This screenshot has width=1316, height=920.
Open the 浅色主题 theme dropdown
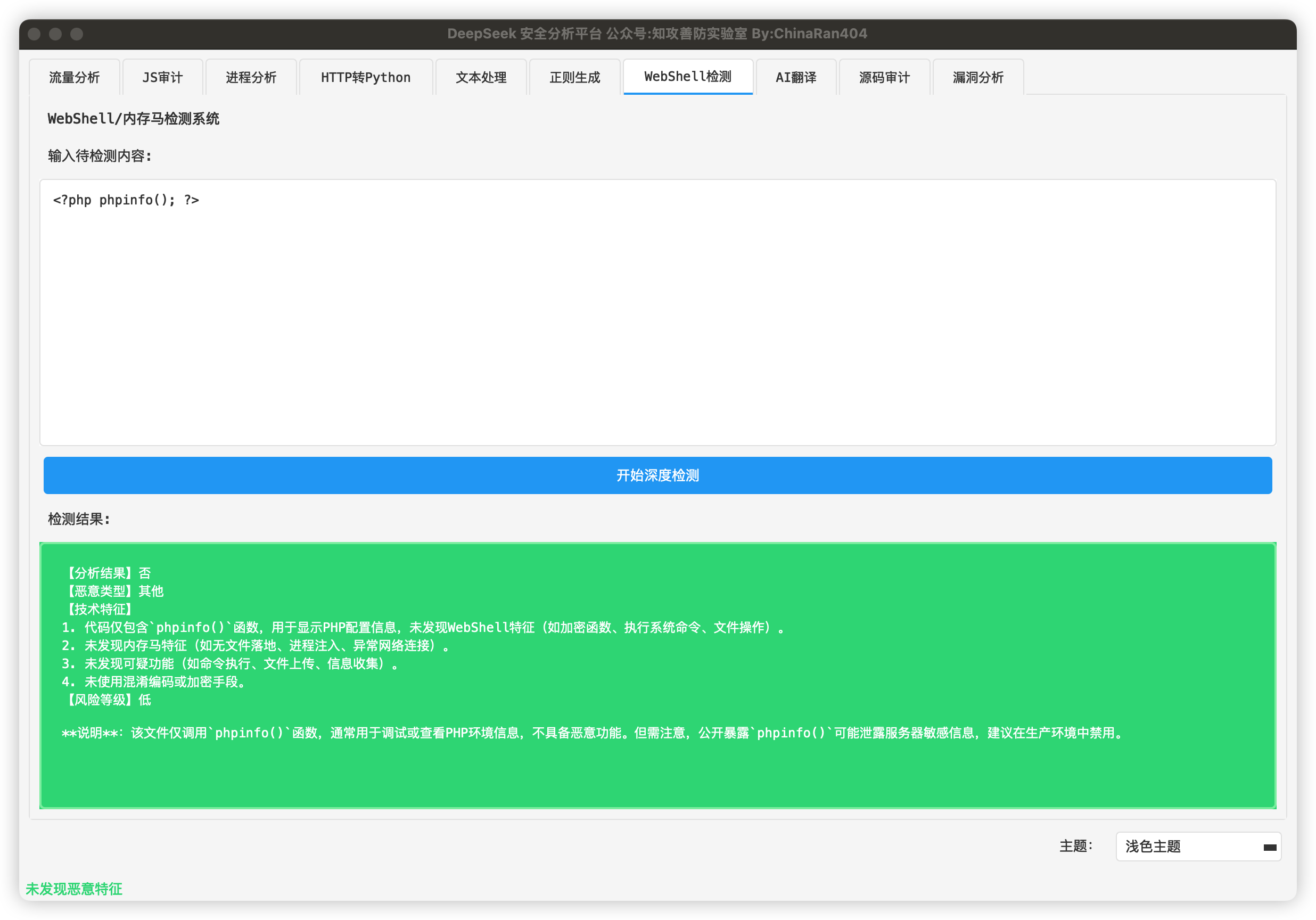(x=1187, y=847)
